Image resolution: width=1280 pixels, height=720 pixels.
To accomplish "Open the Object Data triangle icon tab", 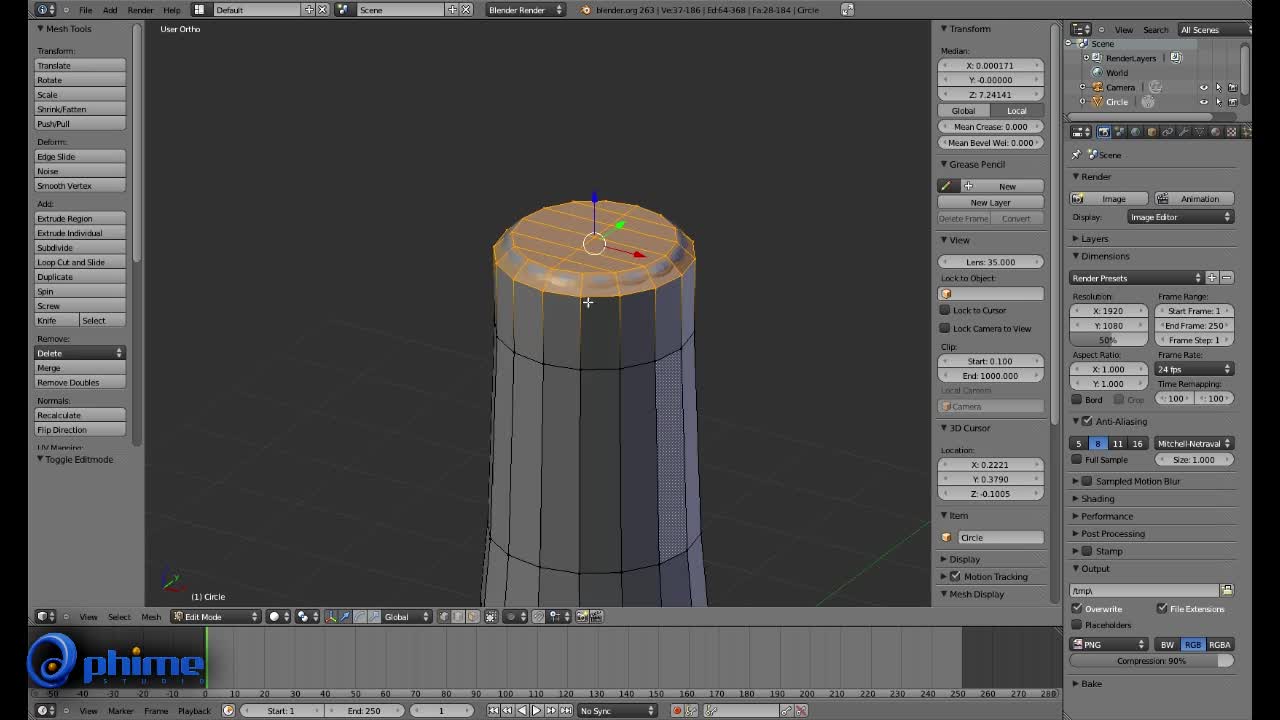I will click(1199, 132).
